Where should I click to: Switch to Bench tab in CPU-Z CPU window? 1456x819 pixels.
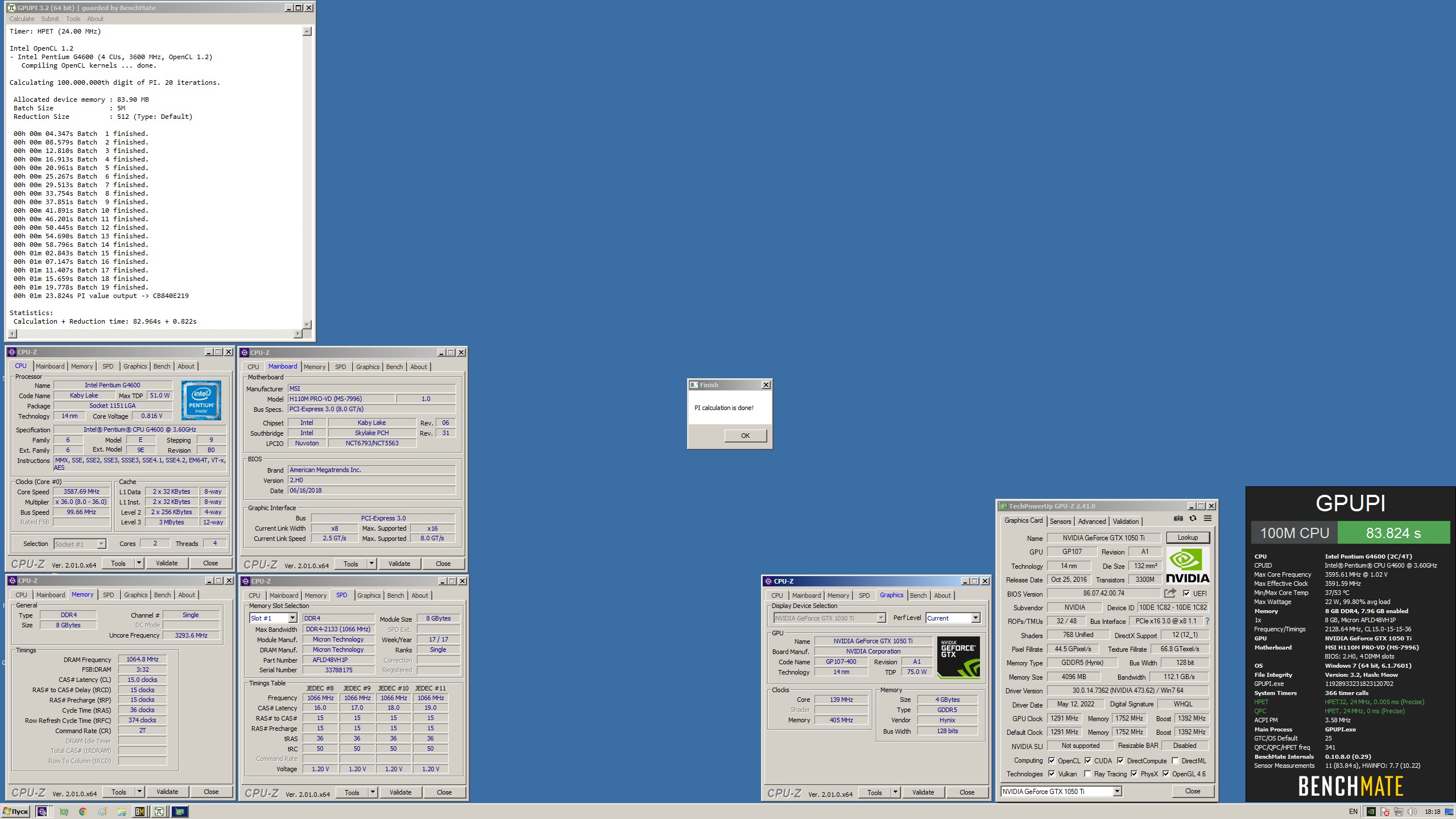point(162,366)
